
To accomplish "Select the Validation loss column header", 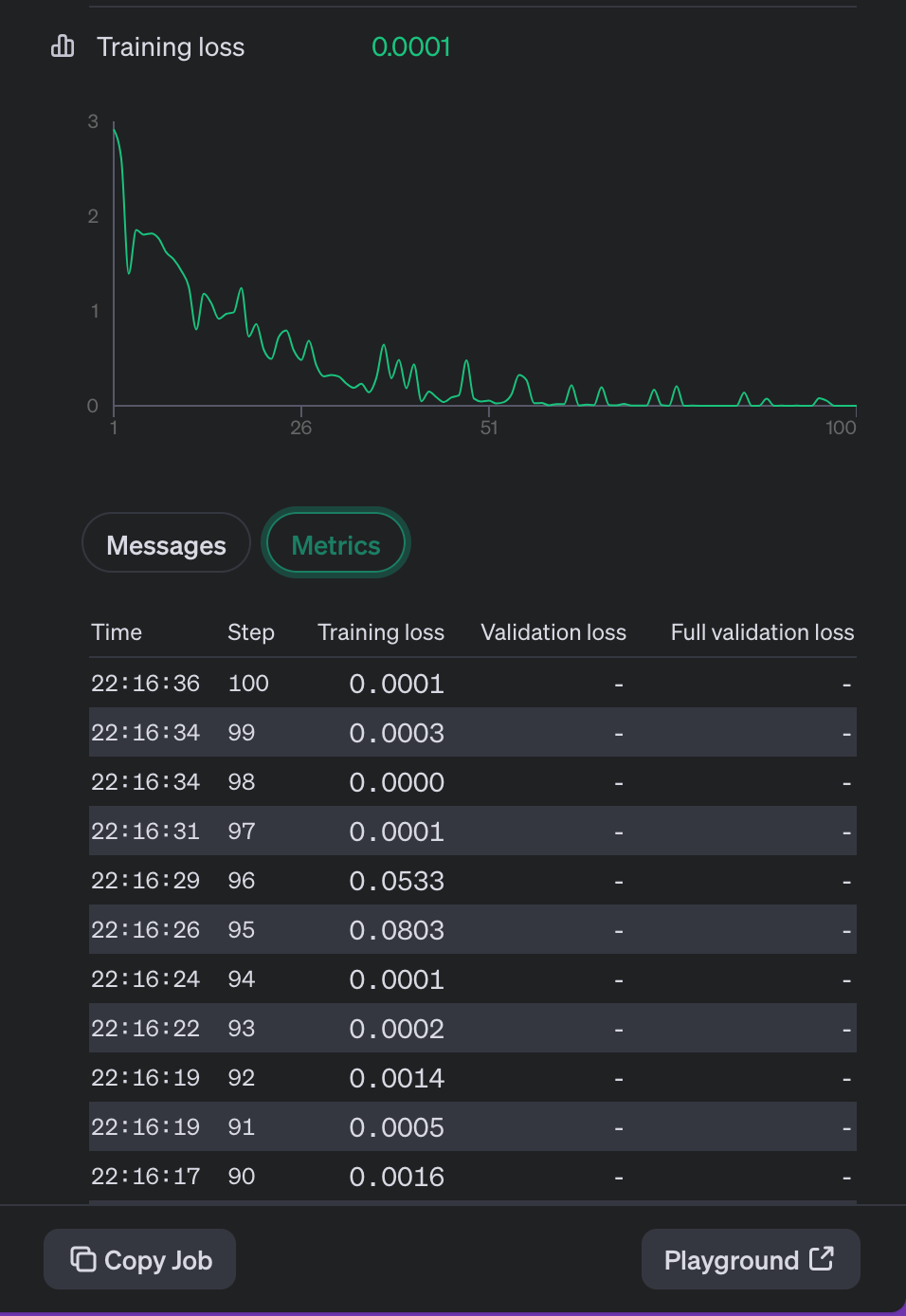I will click(x=553, y=632).
